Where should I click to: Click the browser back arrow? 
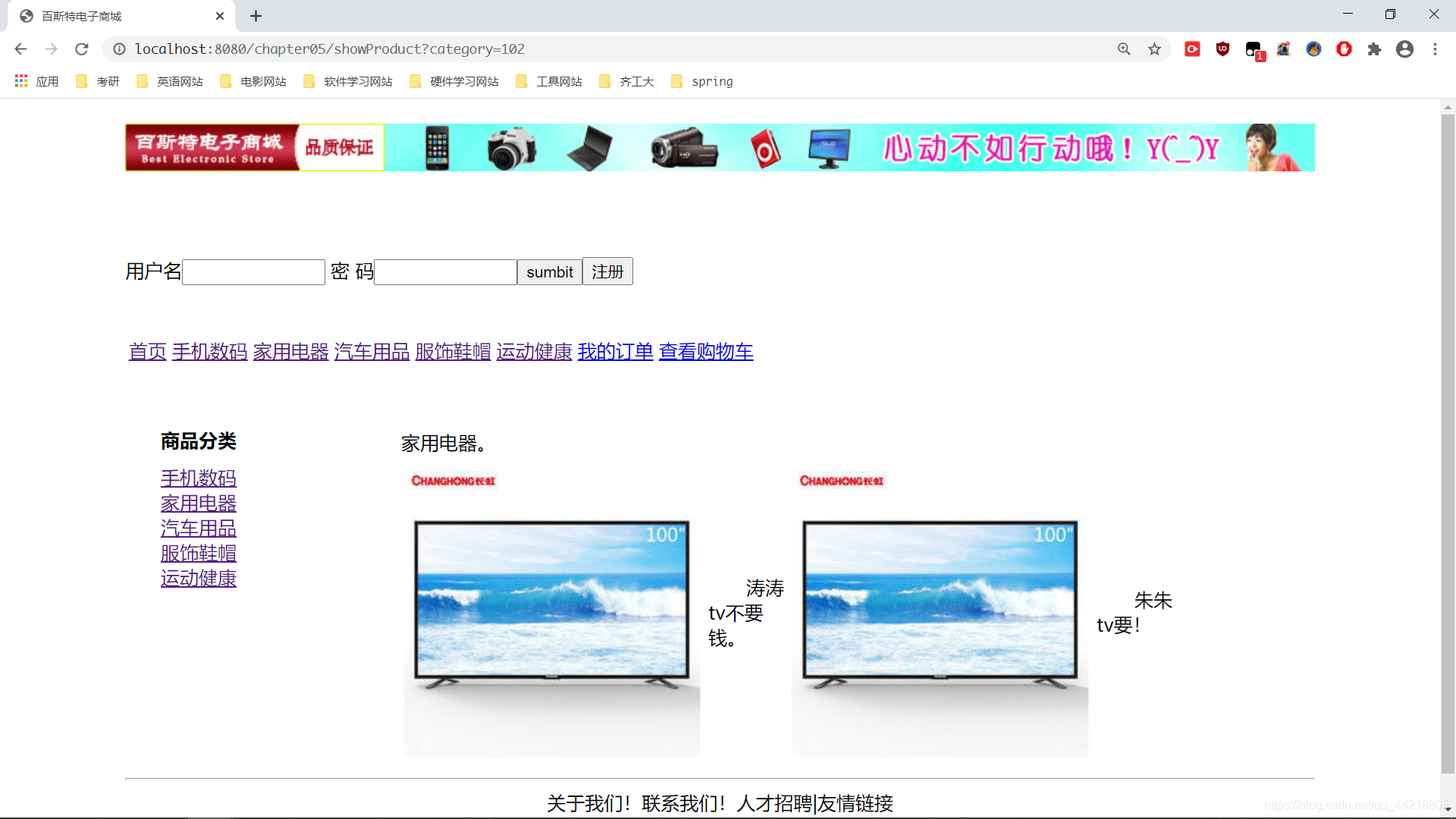[20, 49]
